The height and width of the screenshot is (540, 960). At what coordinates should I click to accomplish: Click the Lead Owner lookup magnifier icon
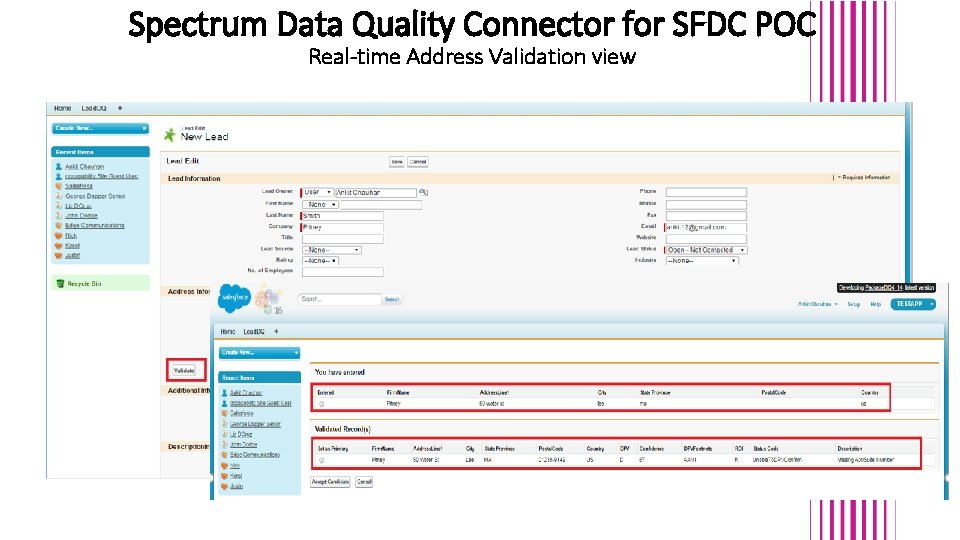(423, 192)
